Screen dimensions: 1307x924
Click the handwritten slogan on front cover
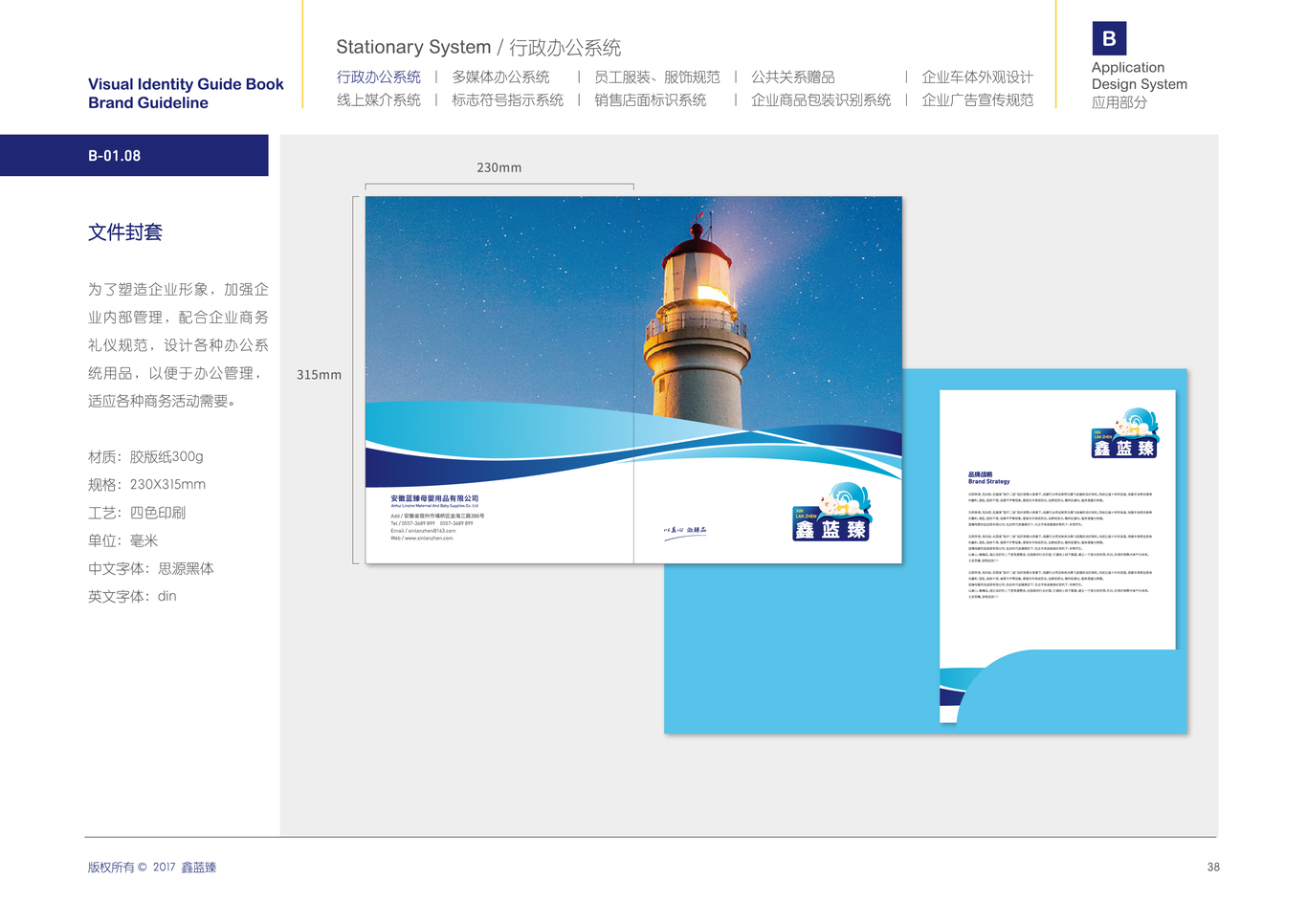tap(685, 531)
